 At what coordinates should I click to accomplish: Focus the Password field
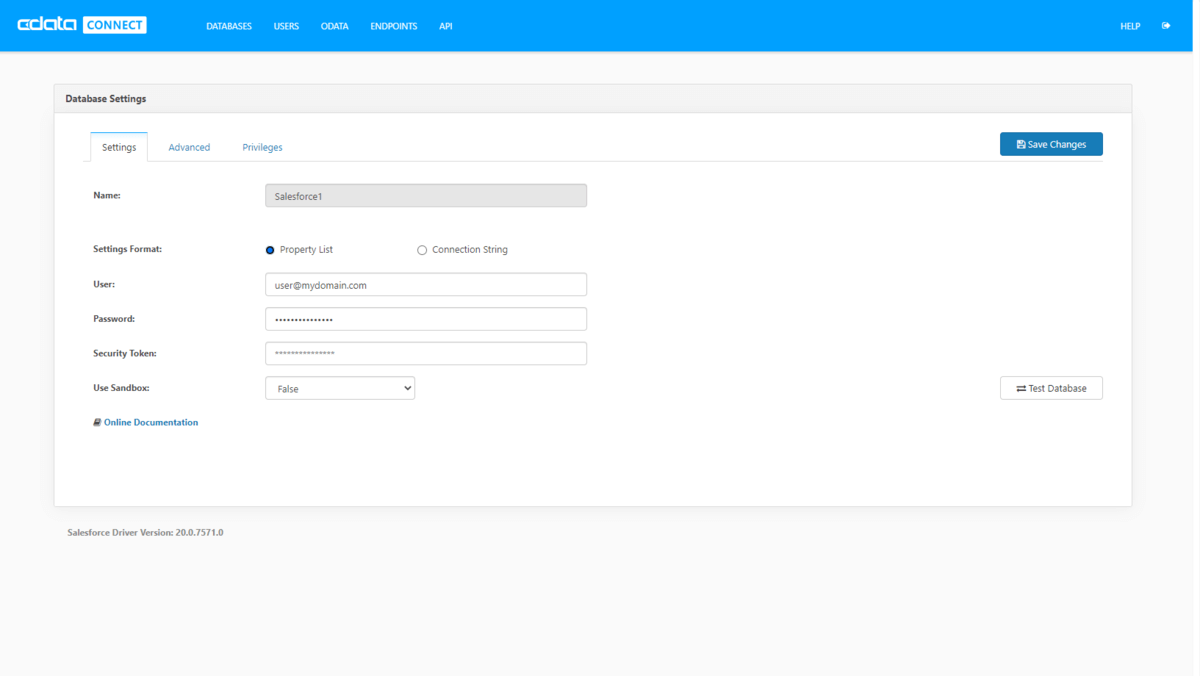point(426,319)
